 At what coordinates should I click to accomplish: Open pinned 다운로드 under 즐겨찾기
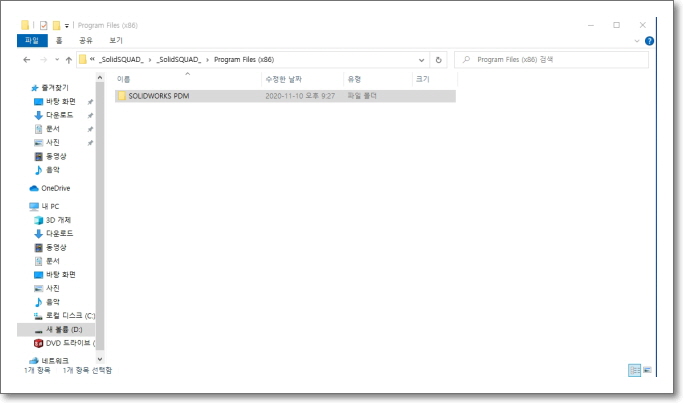[59, 115]
